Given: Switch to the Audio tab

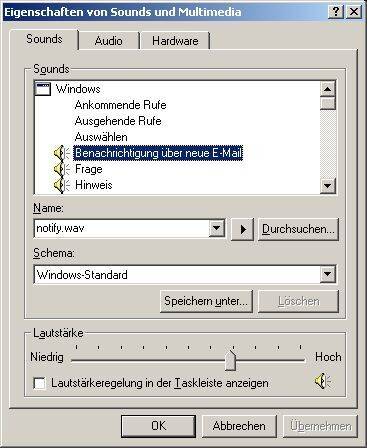Looking at the screenshot, I should [x=108, y=41].
